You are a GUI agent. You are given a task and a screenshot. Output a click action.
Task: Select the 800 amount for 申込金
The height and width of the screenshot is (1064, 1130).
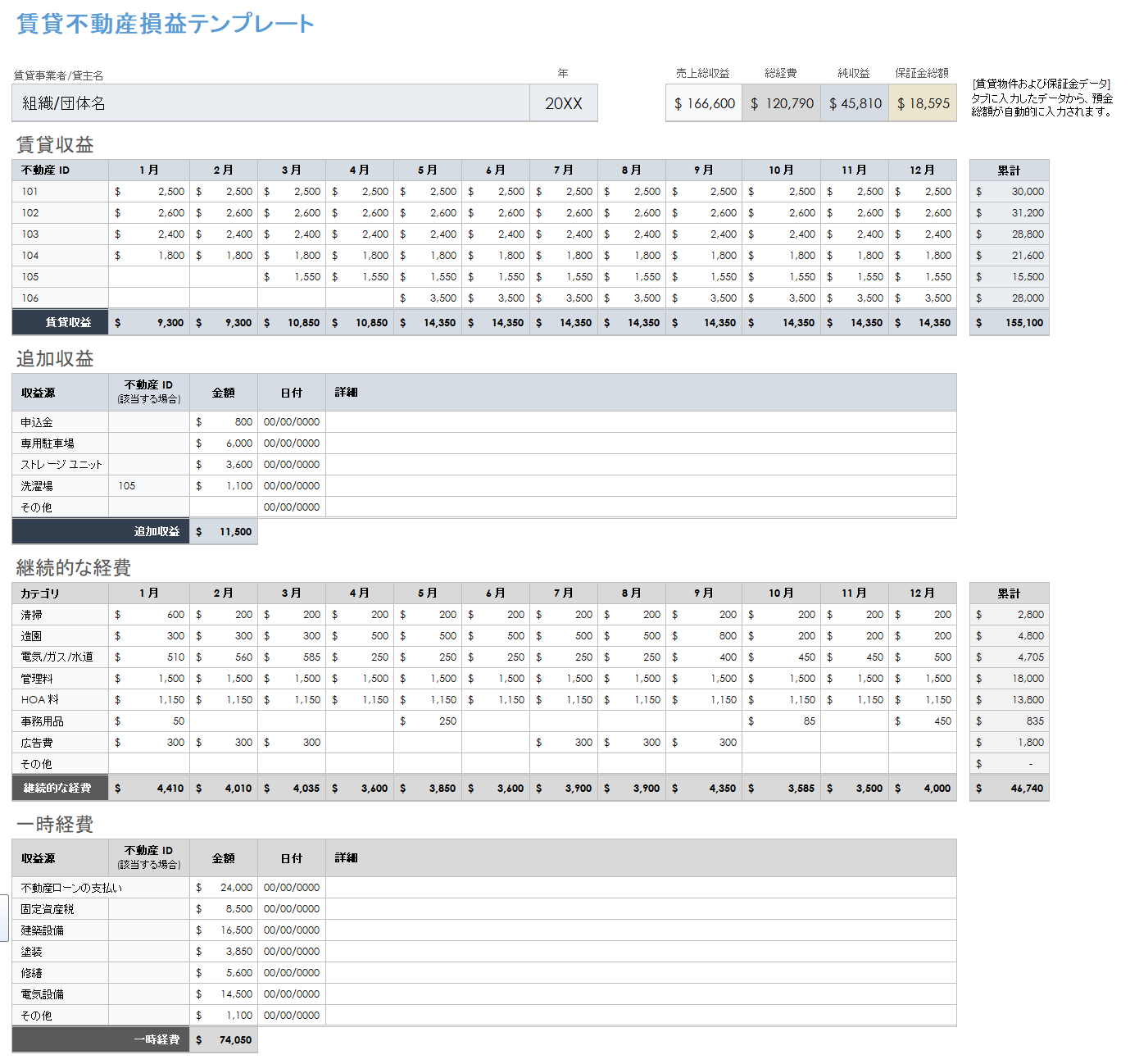[x=224, y=422]
